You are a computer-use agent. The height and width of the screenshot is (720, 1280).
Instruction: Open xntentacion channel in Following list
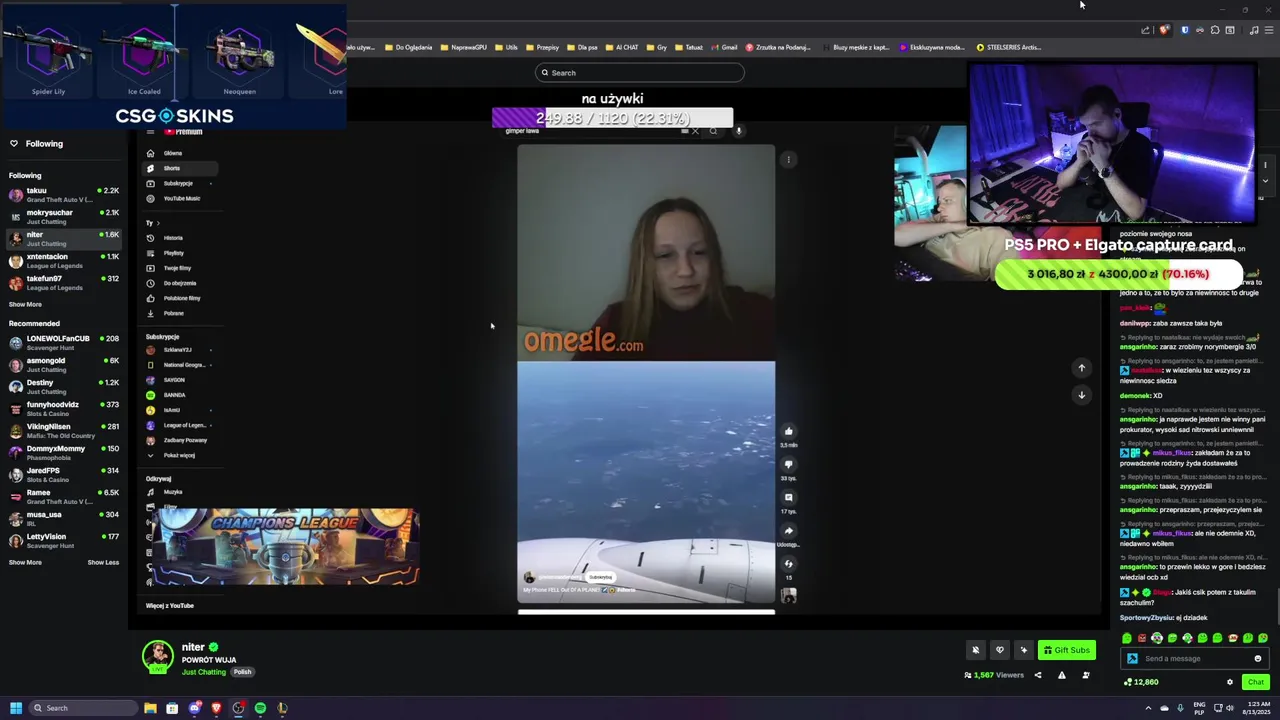tap(64, 260)
